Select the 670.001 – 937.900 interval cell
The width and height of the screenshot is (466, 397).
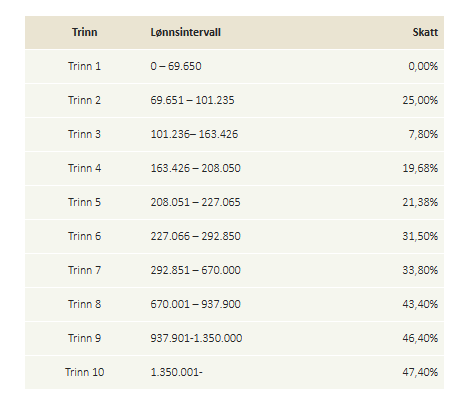click(195, 304)
